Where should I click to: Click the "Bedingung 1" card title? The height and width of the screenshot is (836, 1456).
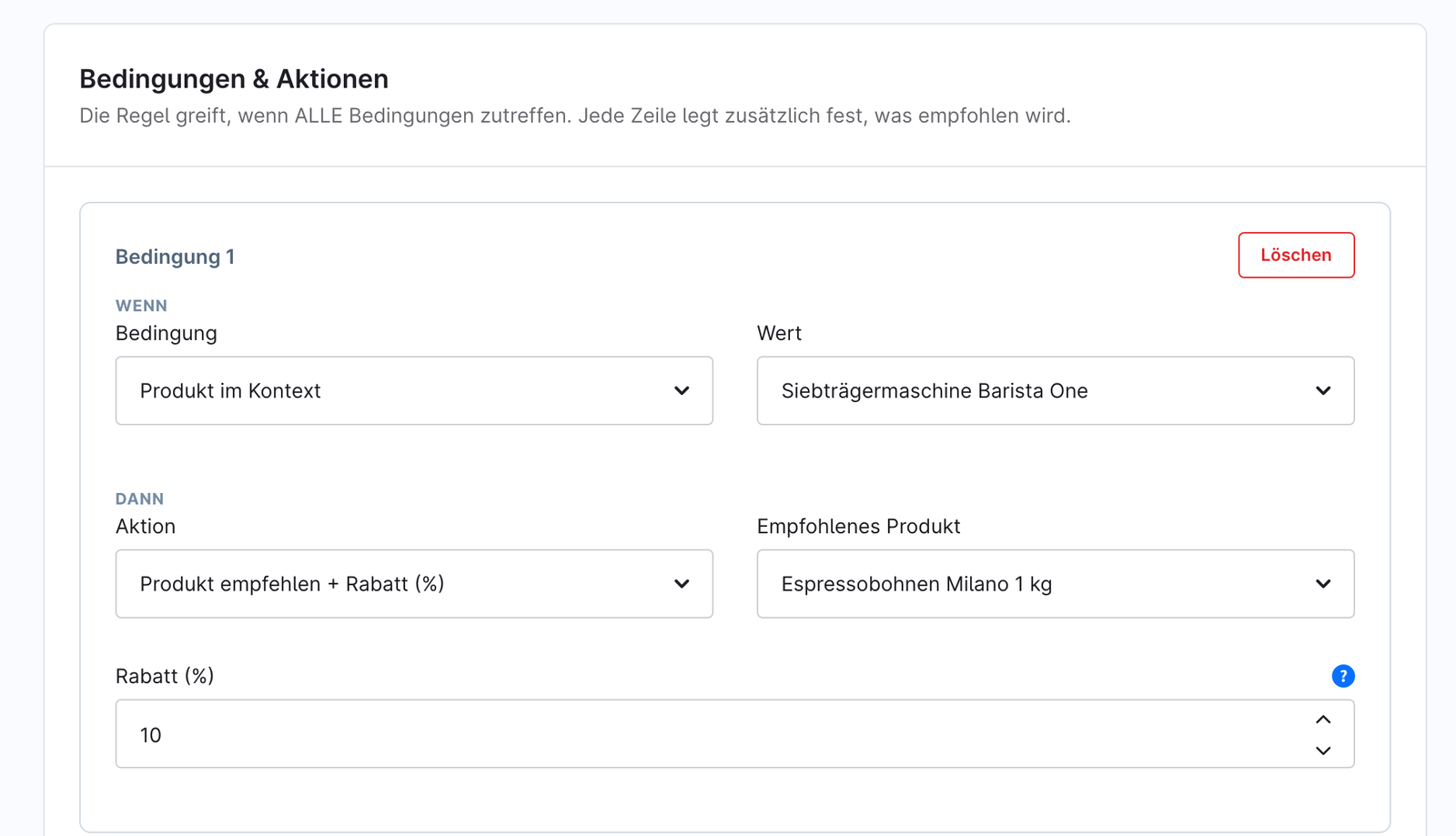(175, 257)
